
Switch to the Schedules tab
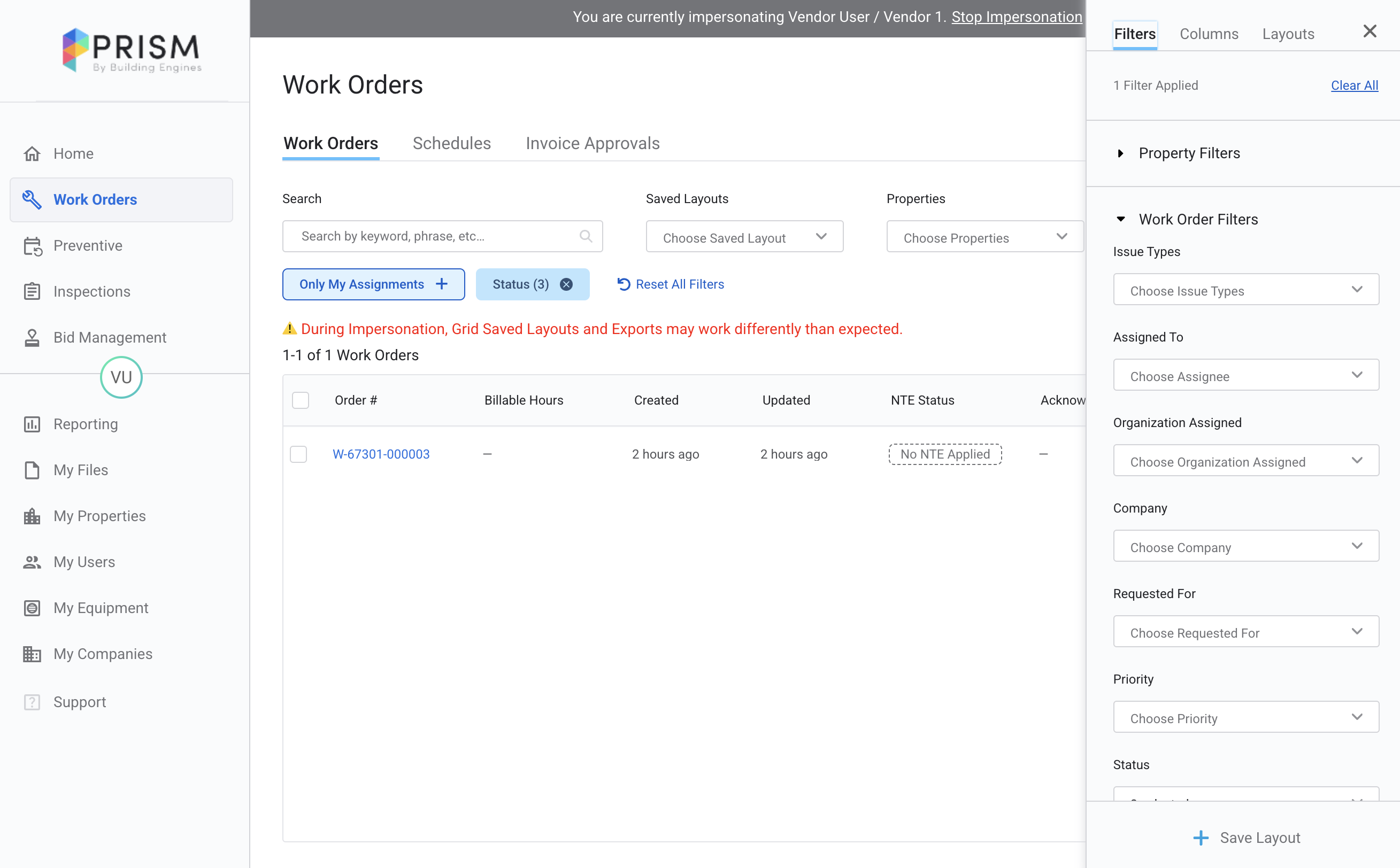(451, 144)
